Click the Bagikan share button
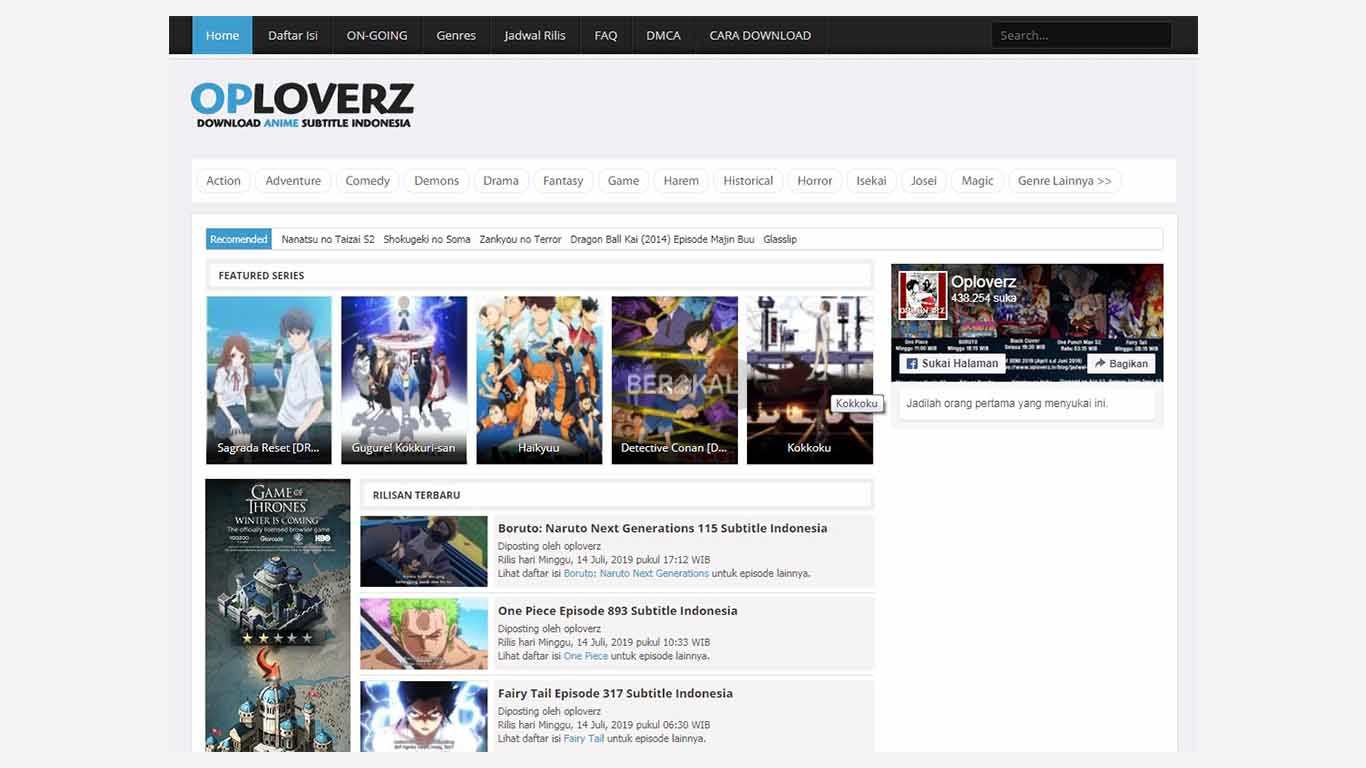1366x768 pixels. (1121, 363)
